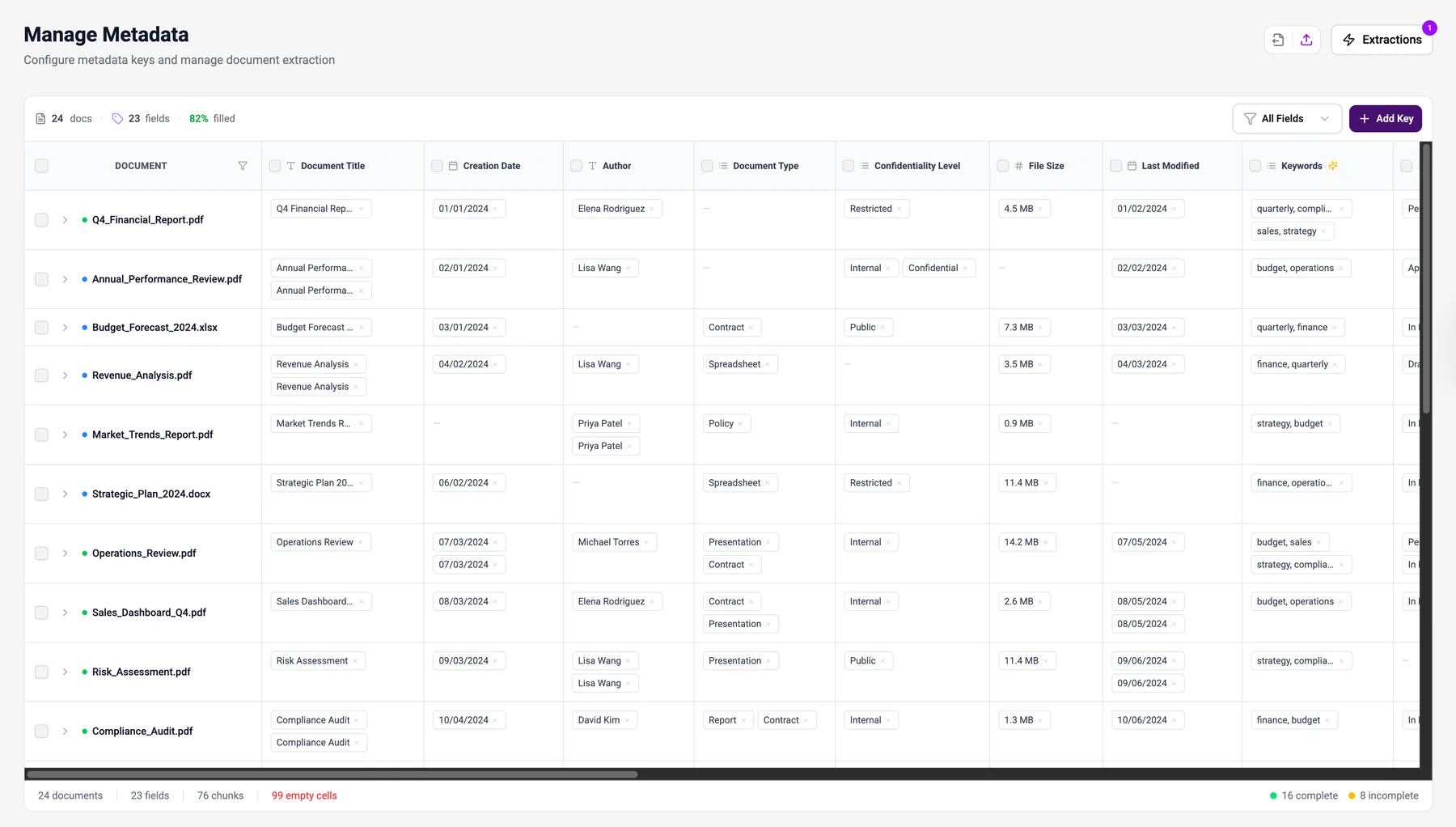This screenshot has height=827, width=1456.
Task: Remove the Report tag in Compliance_Audit row
Action: [743, 720]
